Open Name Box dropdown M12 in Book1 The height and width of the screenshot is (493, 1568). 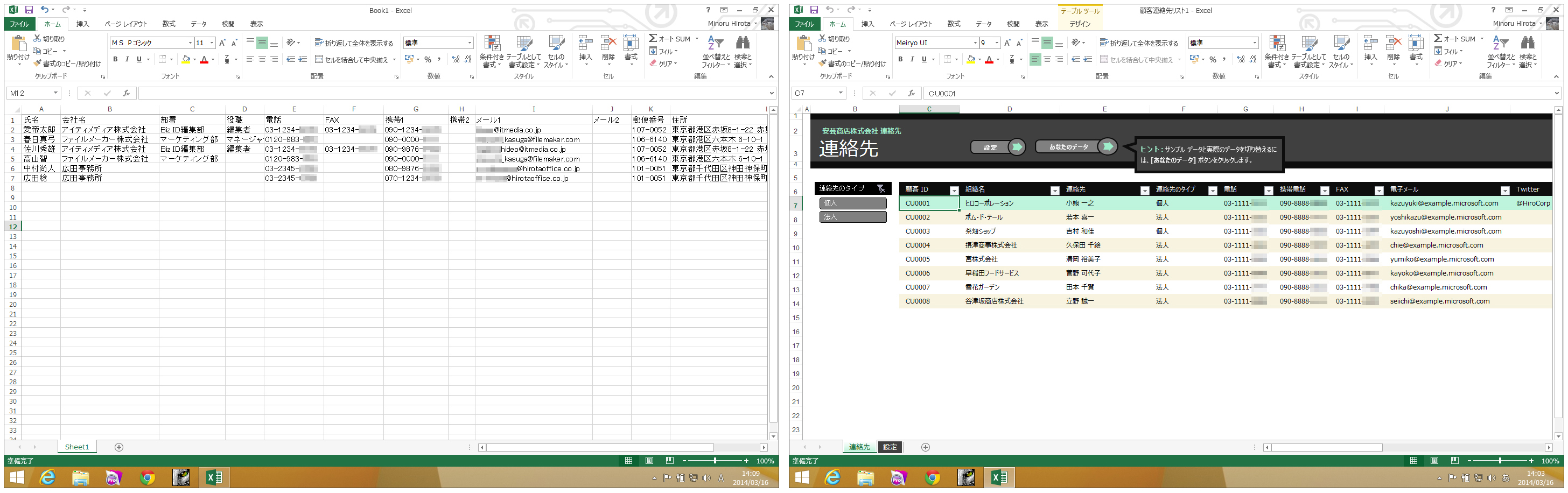(x=55, y=93)
